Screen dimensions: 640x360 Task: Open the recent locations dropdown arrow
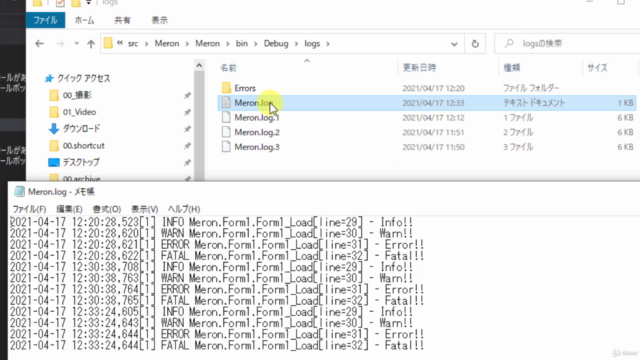click(76, 44)
